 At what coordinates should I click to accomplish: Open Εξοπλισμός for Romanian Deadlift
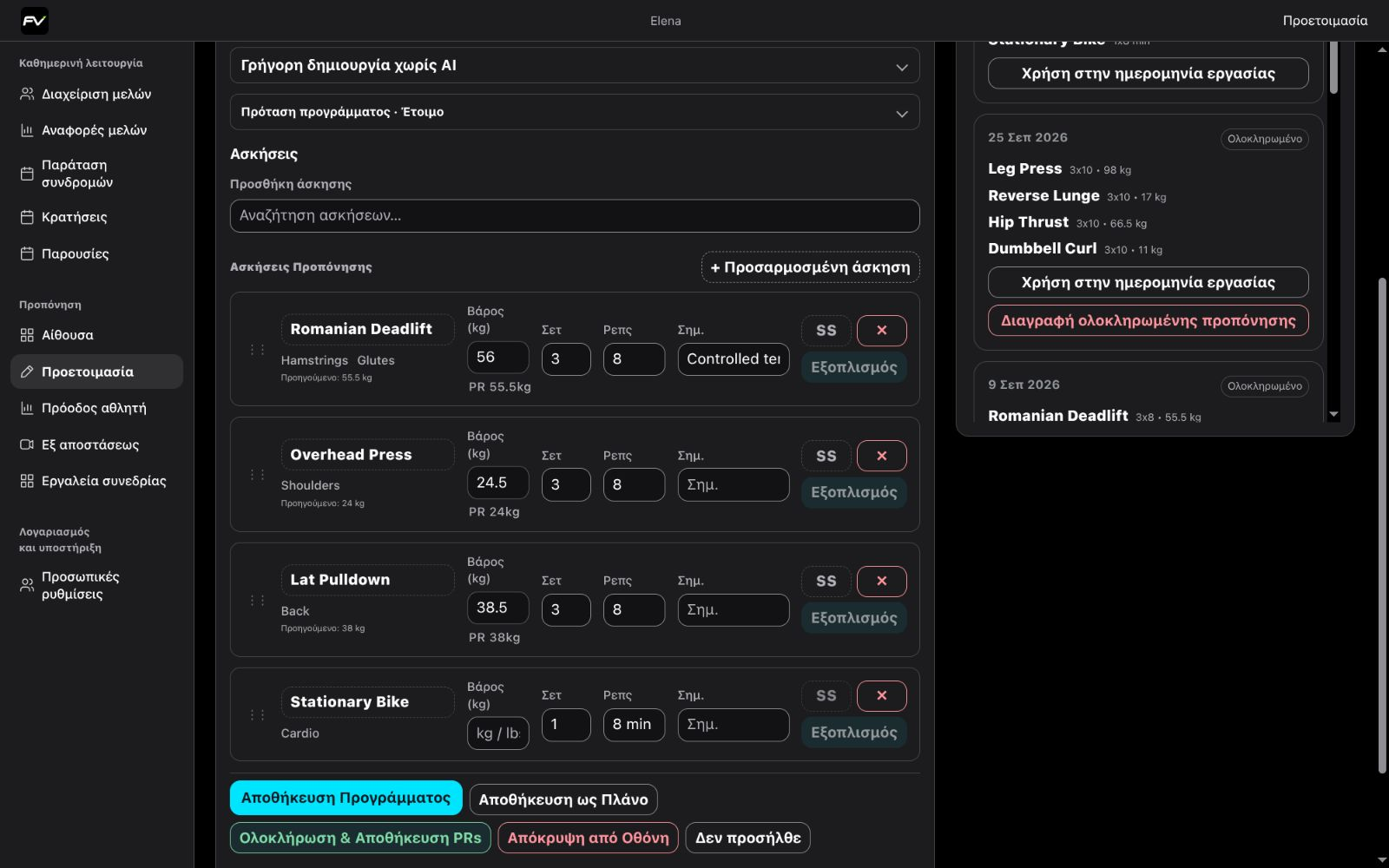(854, 367)
